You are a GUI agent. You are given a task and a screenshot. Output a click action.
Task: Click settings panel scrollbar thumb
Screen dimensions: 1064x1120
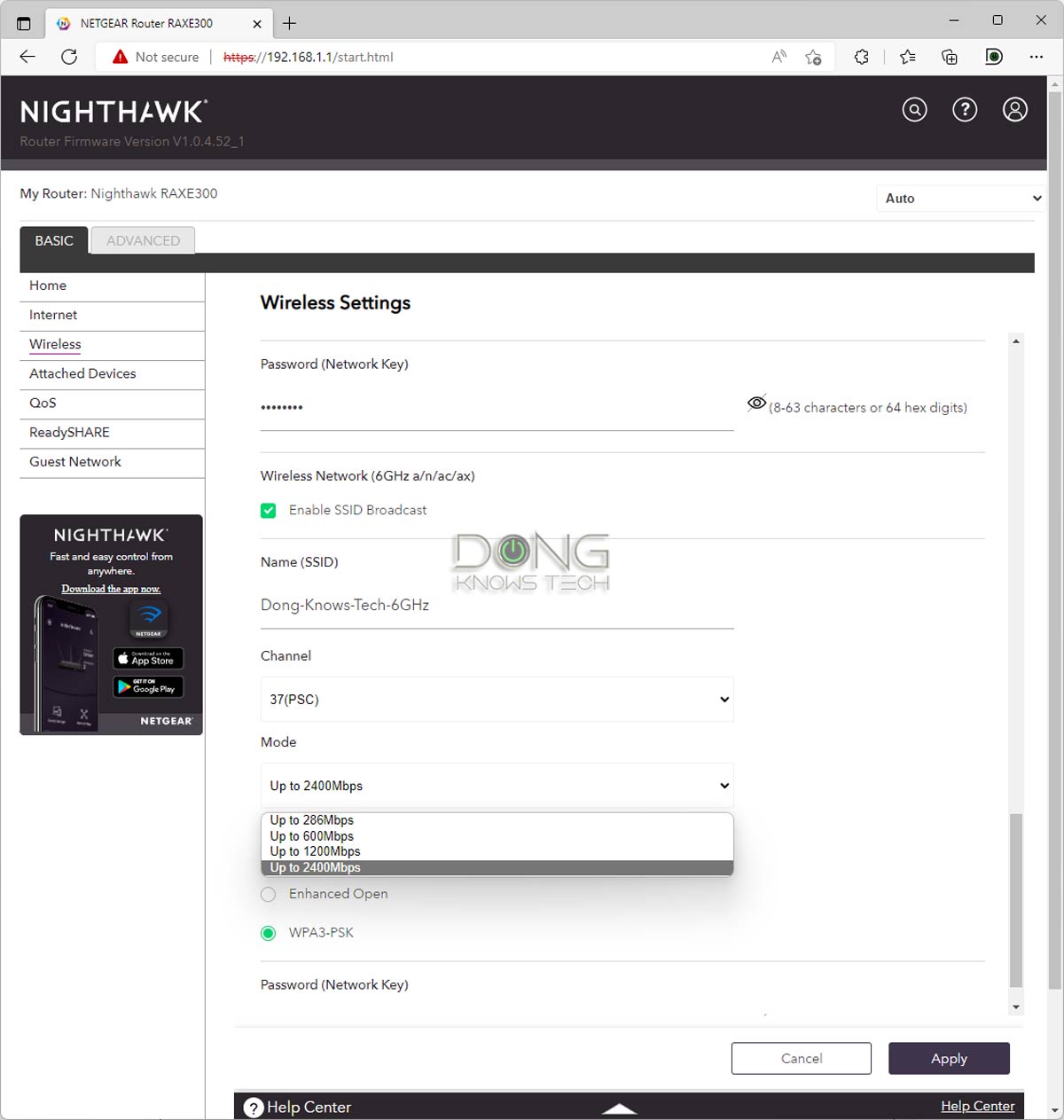(x=1016, y=899)
